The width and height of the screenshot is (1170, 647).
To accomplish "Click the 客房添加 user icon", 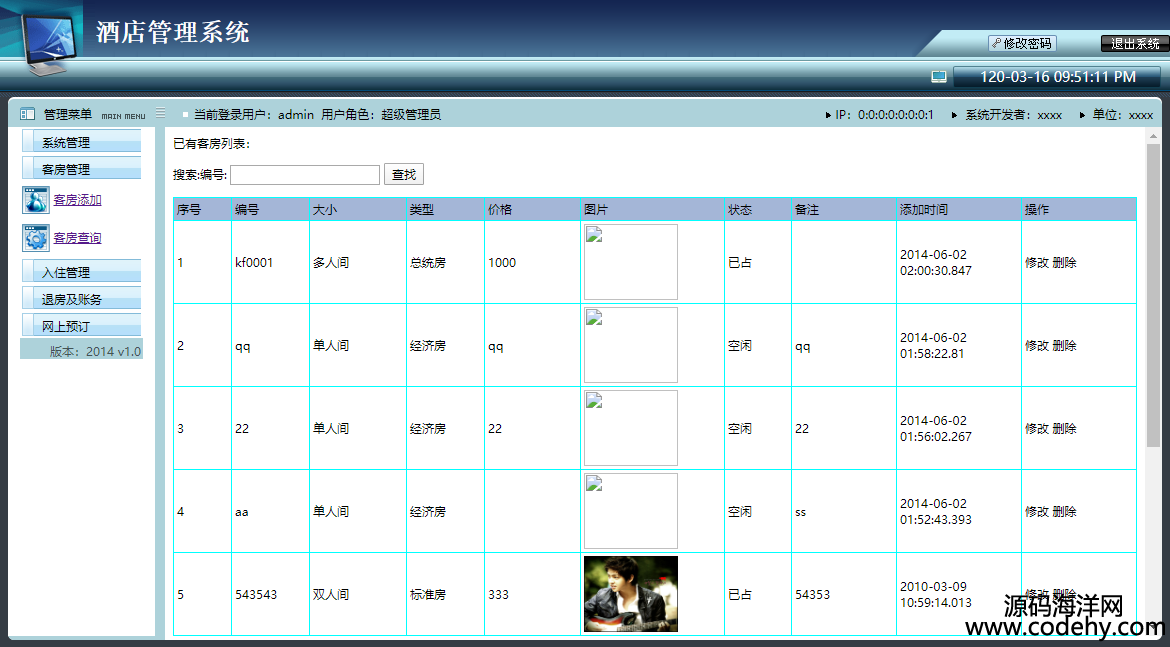I will 36,200.
